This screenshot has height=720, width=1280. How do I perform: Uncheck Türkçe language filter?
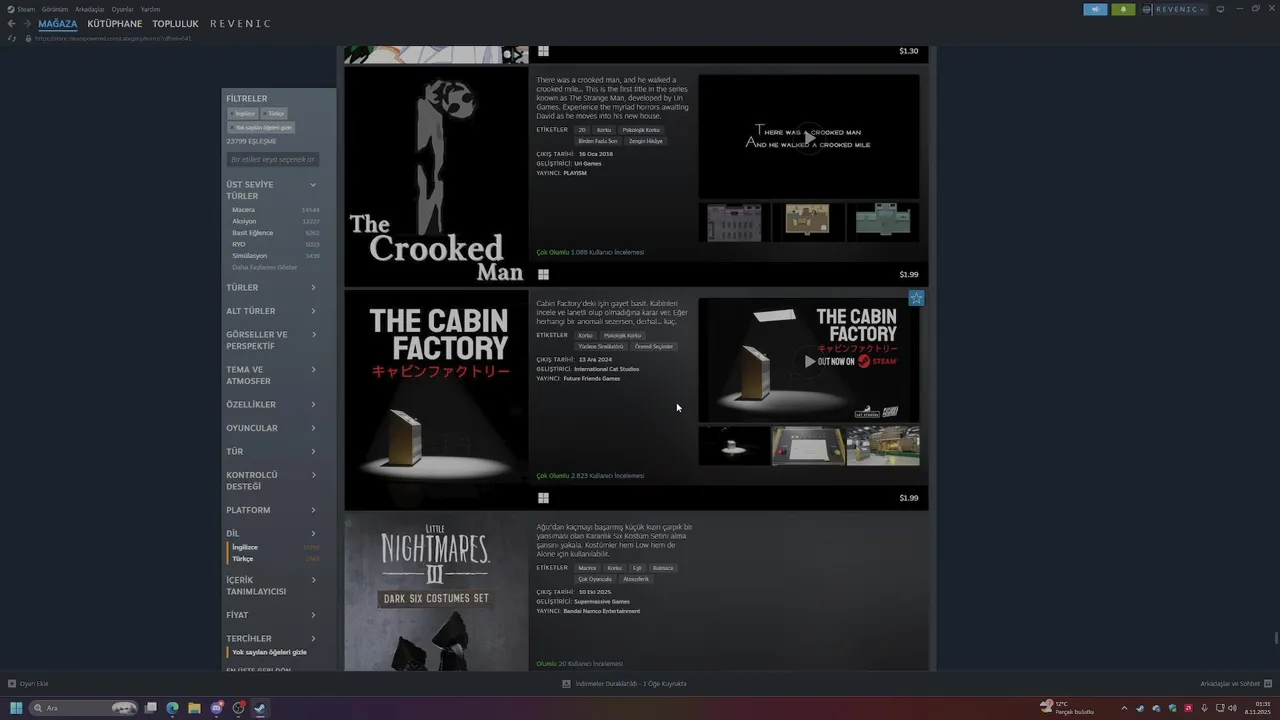[x=275, y=559]
